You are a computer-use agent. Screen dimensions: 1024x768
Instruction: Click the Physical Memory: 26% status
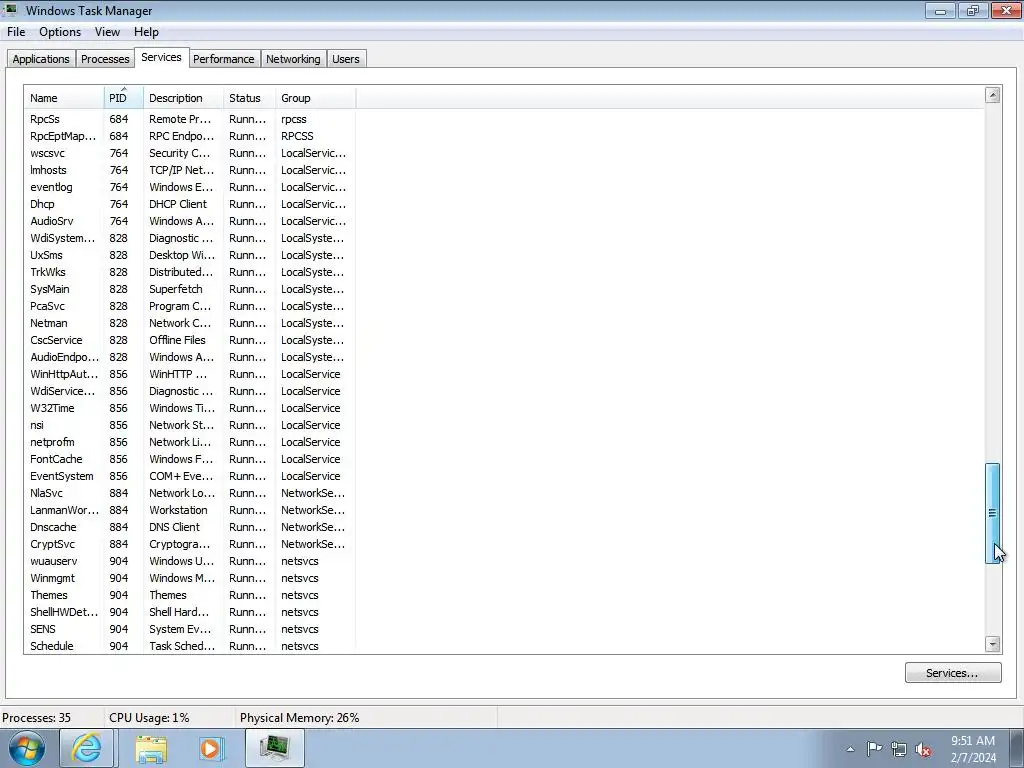[x=300, y=718]
